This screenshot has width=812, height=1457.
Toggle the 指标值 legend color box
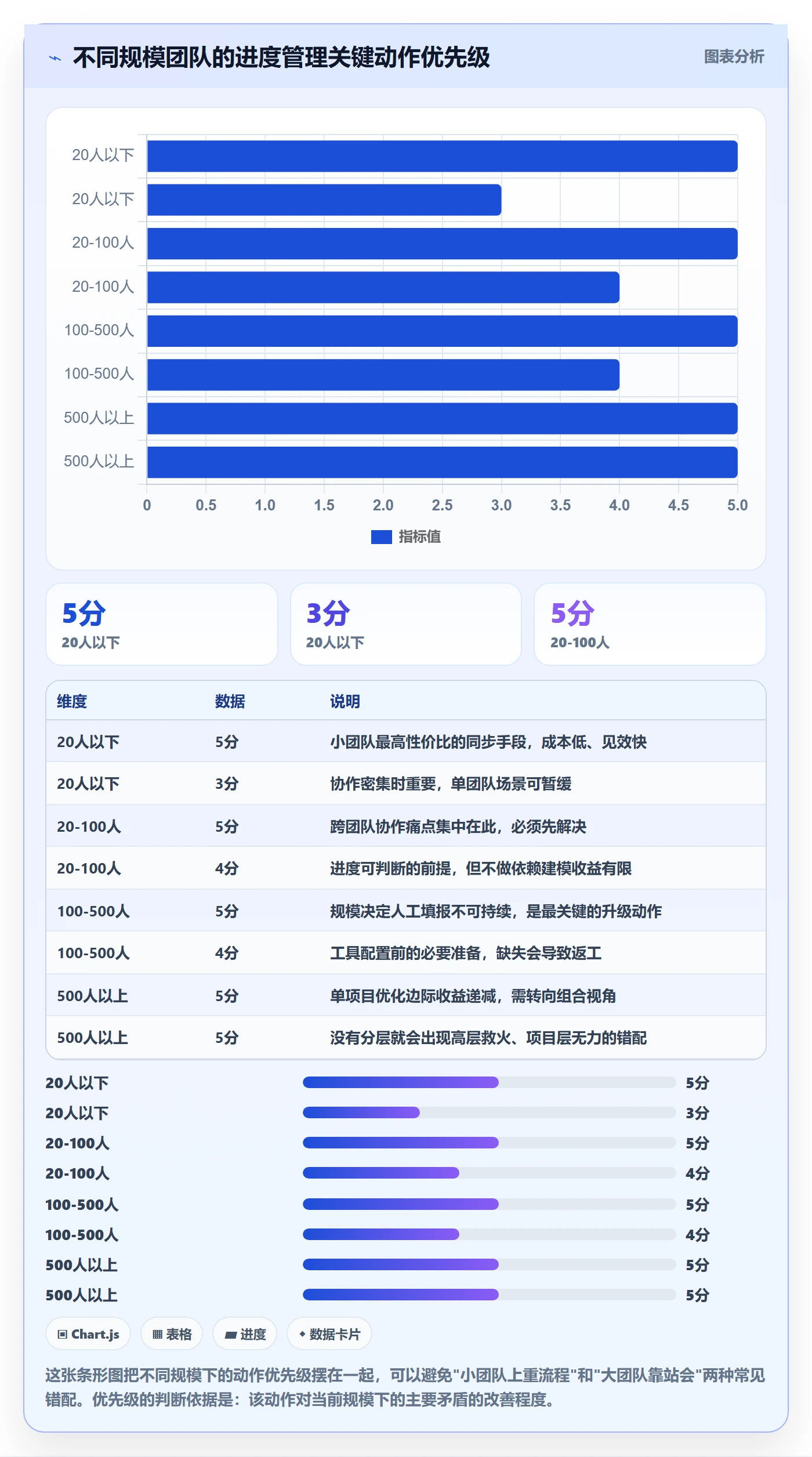click(x=381, y=537)
